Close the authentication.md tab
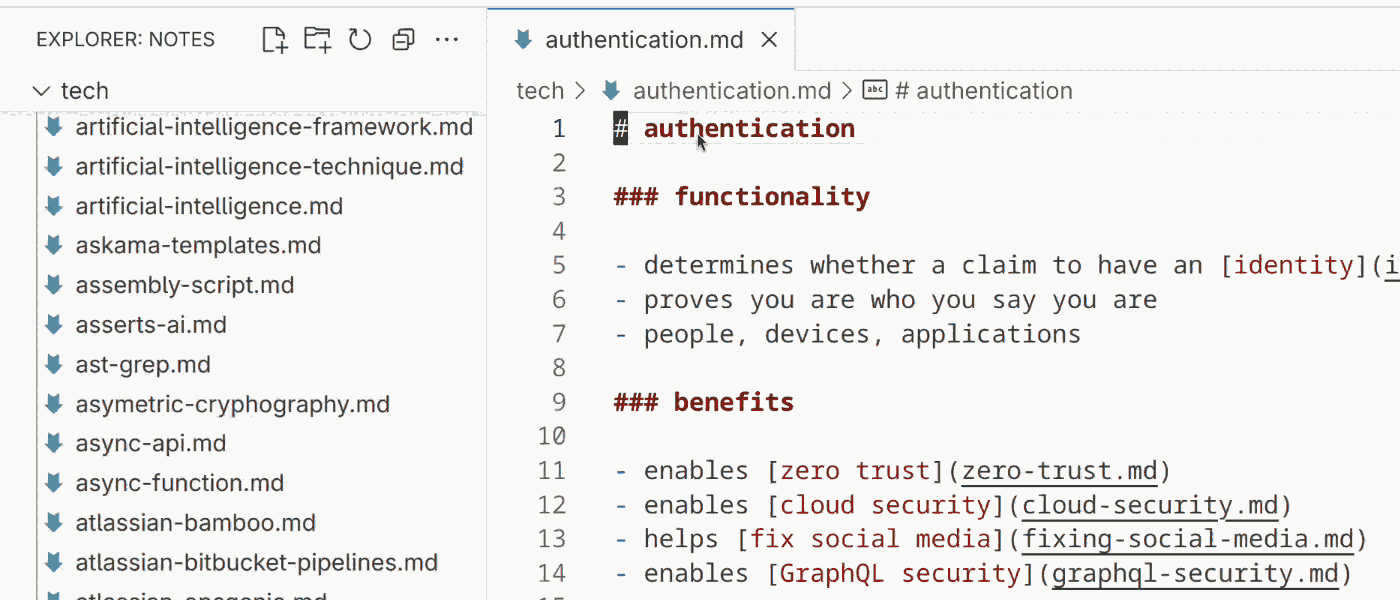The width and height of the screenshot is (1400, 600). click(769, 40)
